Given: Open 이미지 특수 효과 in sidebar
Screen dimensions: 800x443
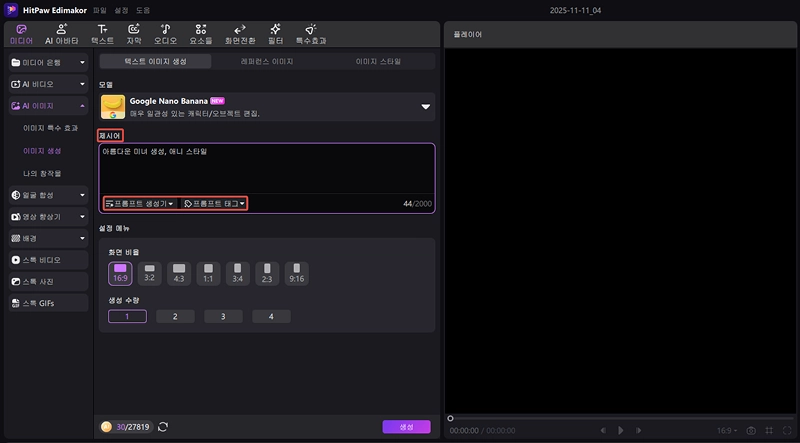Looking at the screenshot, I should pyautogui.click(x=51, y=128).
